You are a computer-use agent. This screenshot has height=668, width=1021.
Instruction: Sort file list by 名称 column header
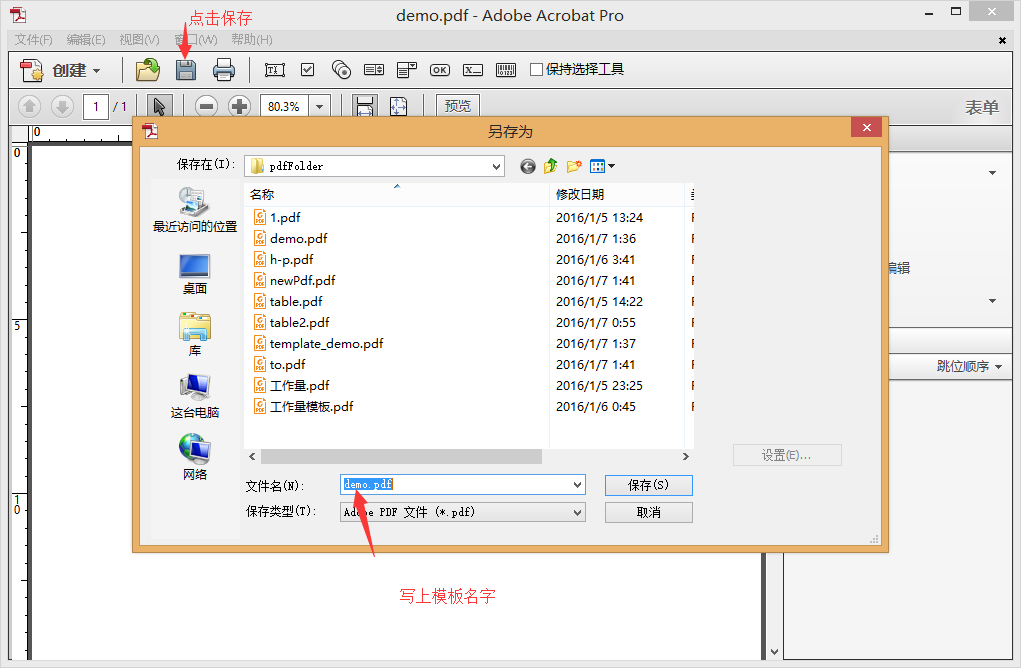[x=397, y=194]
